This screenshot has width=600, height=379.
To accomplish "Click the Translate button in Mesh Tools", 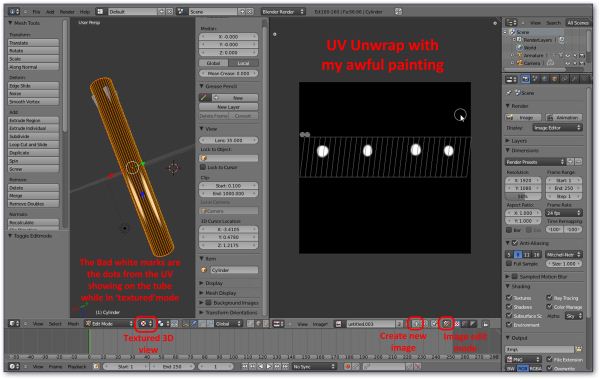I will (33, 43).
